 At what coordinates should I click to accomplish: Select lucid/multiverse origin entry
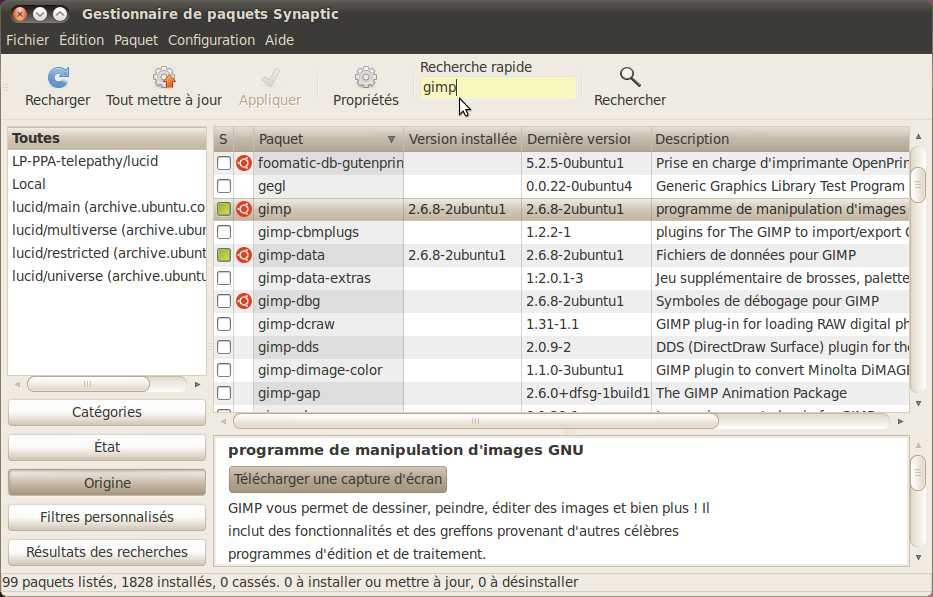point(107,230)
